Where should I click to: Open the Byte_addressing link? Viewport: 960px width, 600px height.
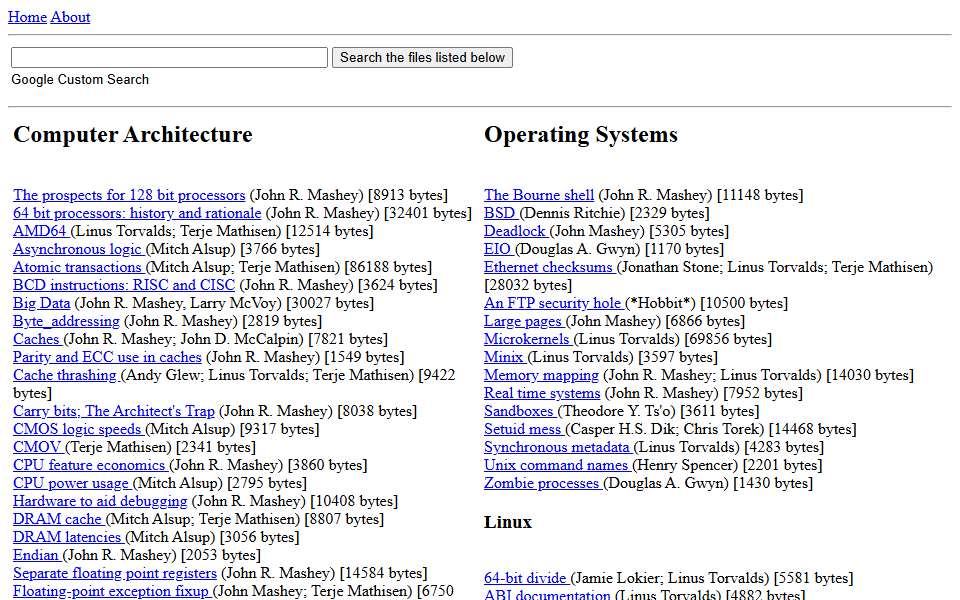click(x=67, y=321)
